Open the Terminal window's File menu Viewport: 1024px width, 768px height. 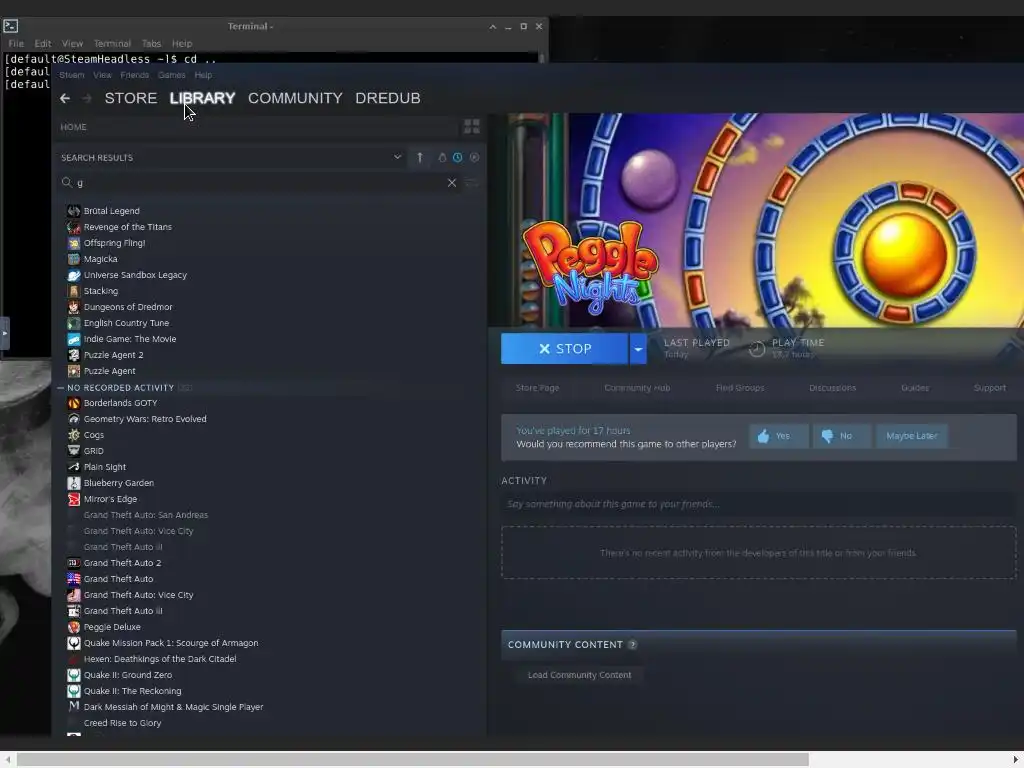pyautogui.click(x=16, y=43)
